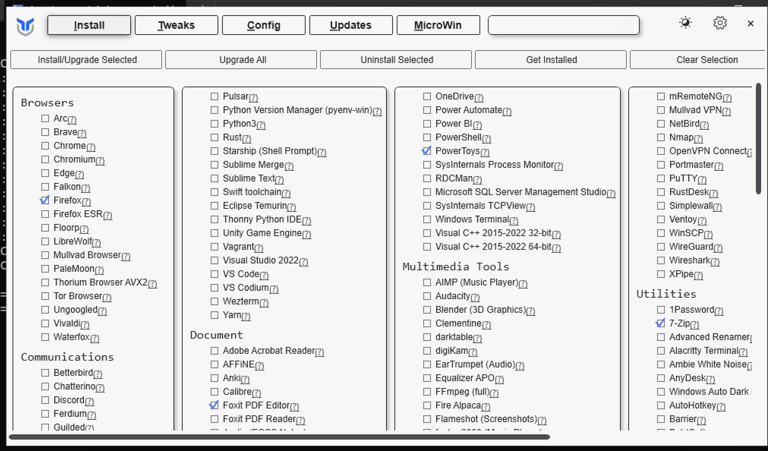Click the (?) help link next to Chrome
This screenshot has height=451, width=768.
coord(91,146)
